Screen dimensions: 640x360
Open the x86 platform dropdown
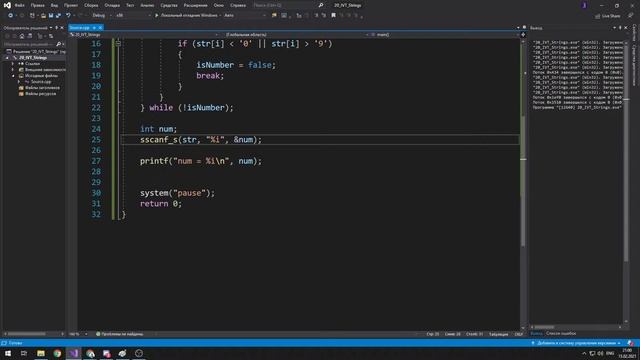pos(132,16)
